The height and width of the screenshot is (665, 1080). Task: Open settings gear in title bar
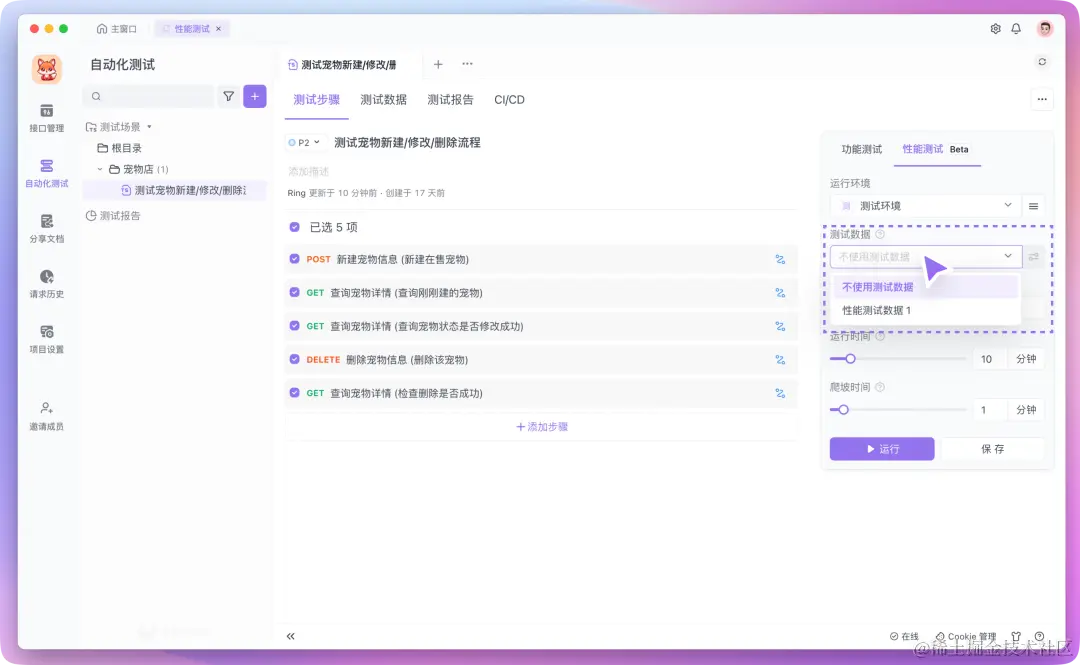(995, 28)
